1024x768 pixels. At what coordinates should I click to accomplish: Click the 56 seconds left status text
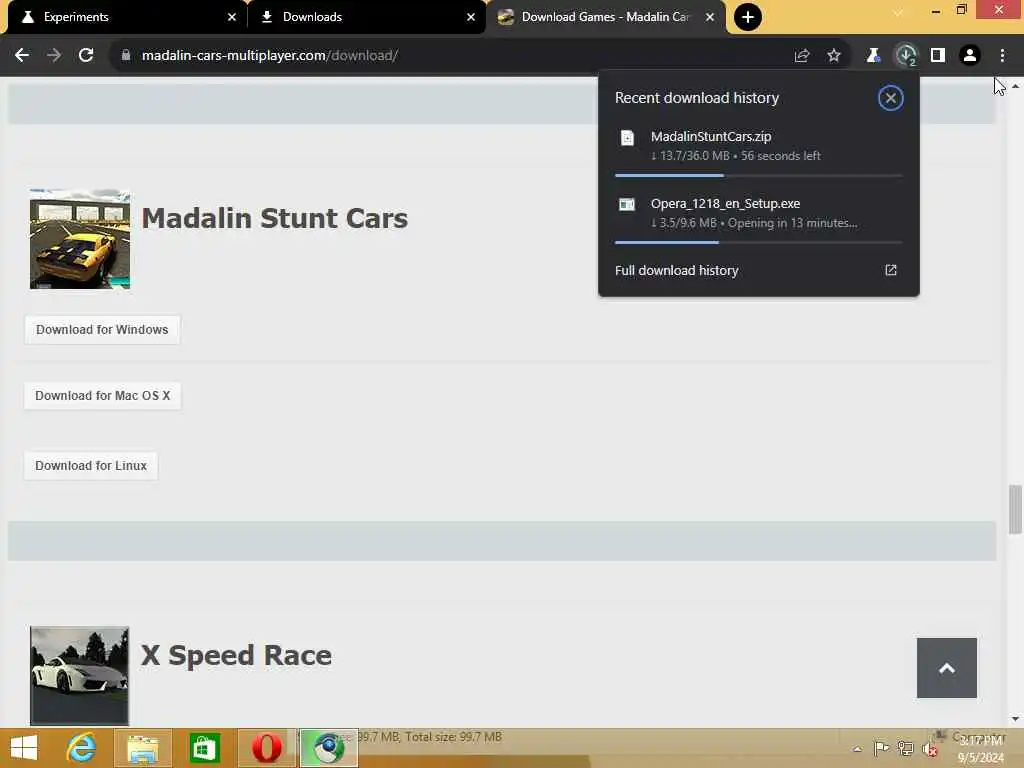(780, 156)
